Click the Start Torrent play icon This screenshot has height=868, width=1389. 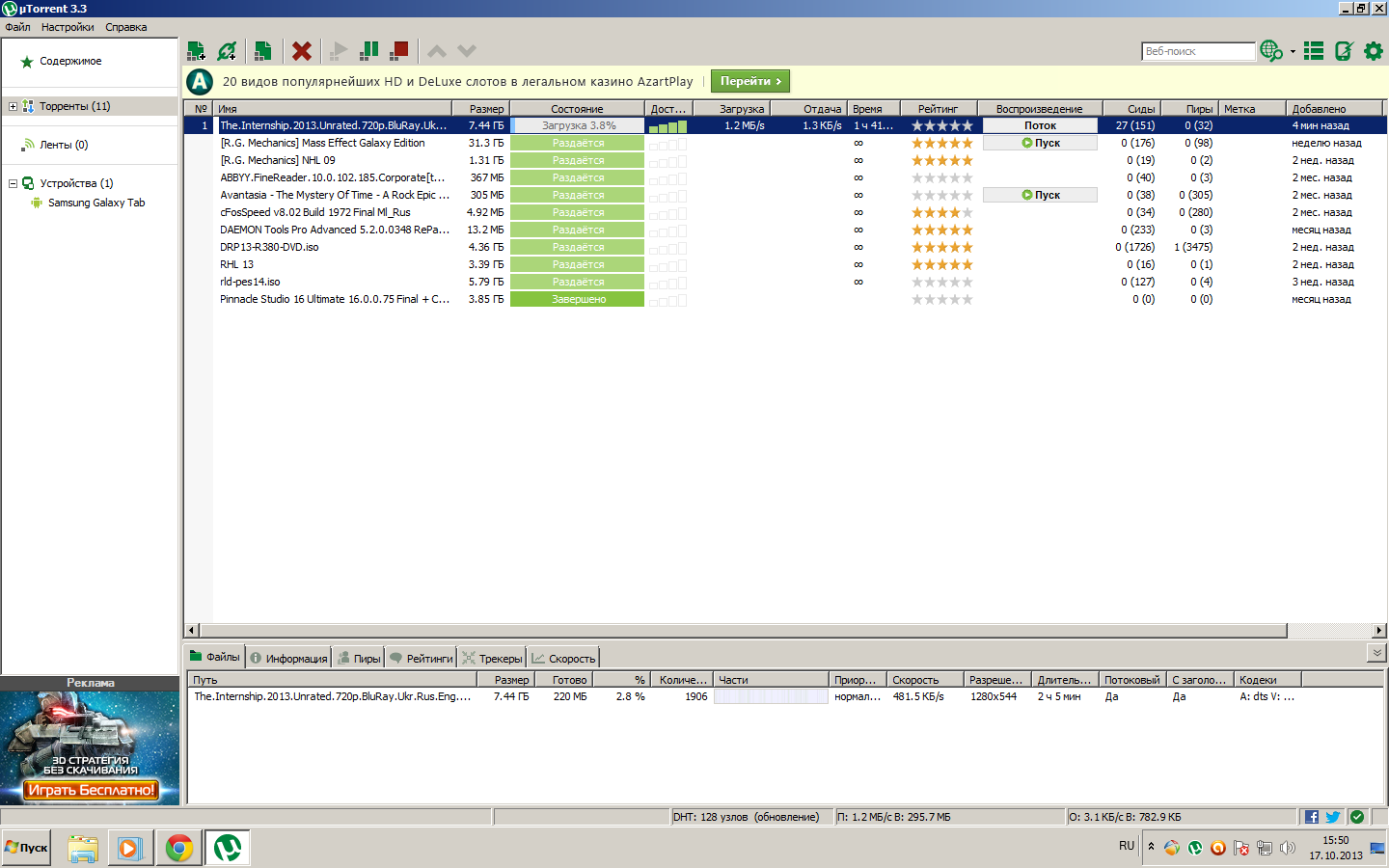pyautogui.click(x=339, y=50)
